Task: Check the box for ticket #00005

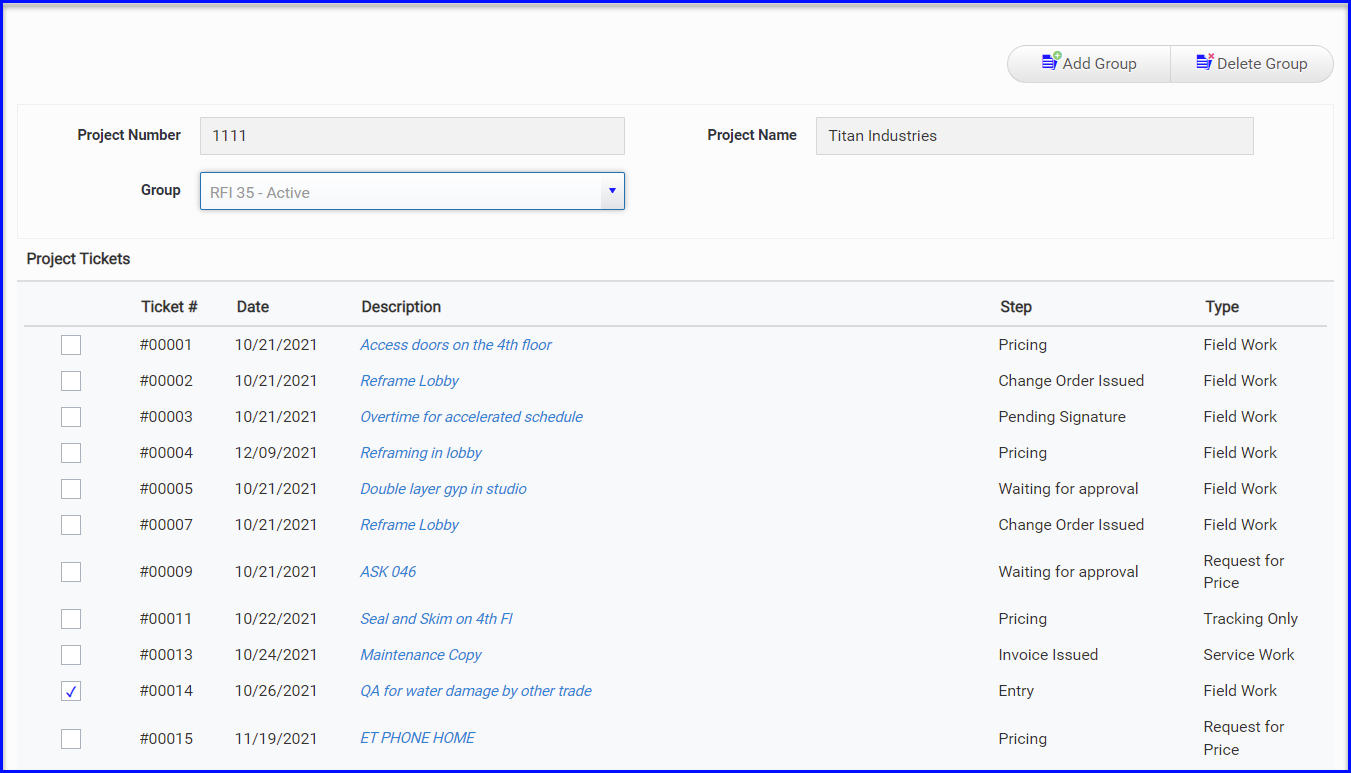Action: [71, 489]
